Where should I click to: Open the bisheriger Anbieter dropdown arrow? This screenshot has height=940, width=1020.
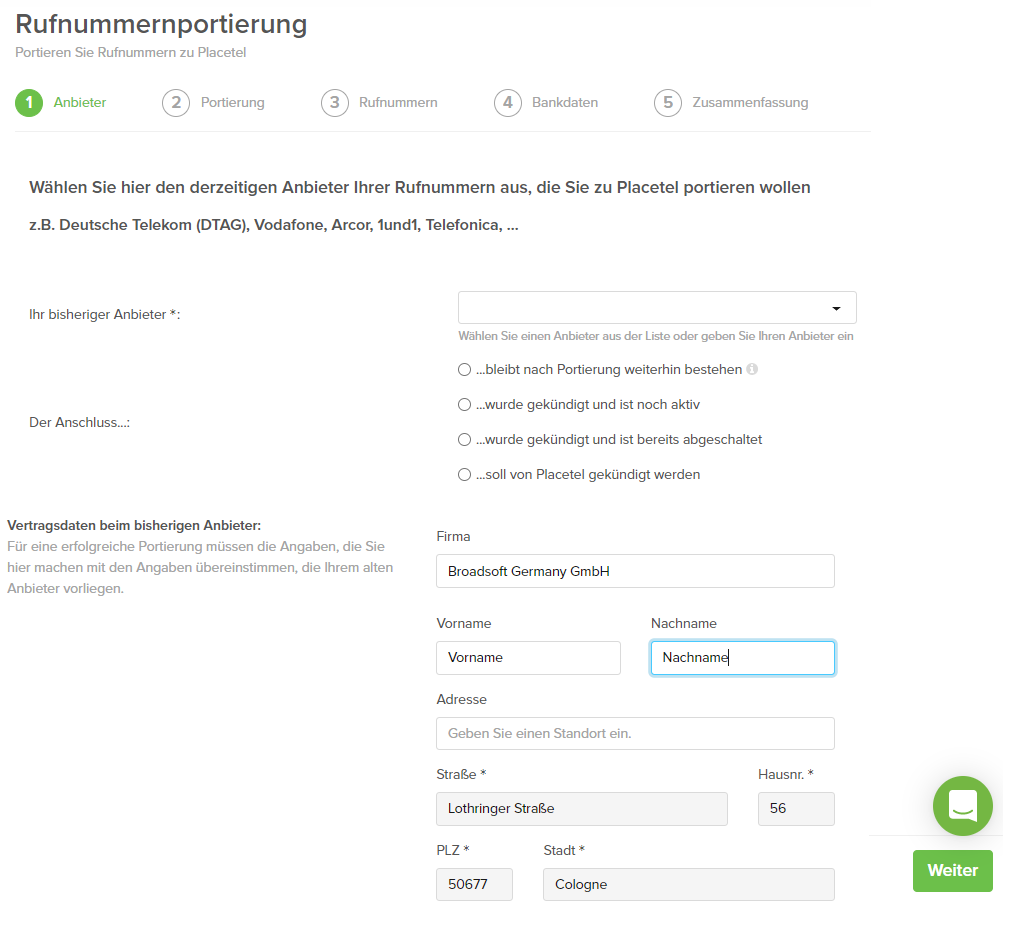click(837, 308)
